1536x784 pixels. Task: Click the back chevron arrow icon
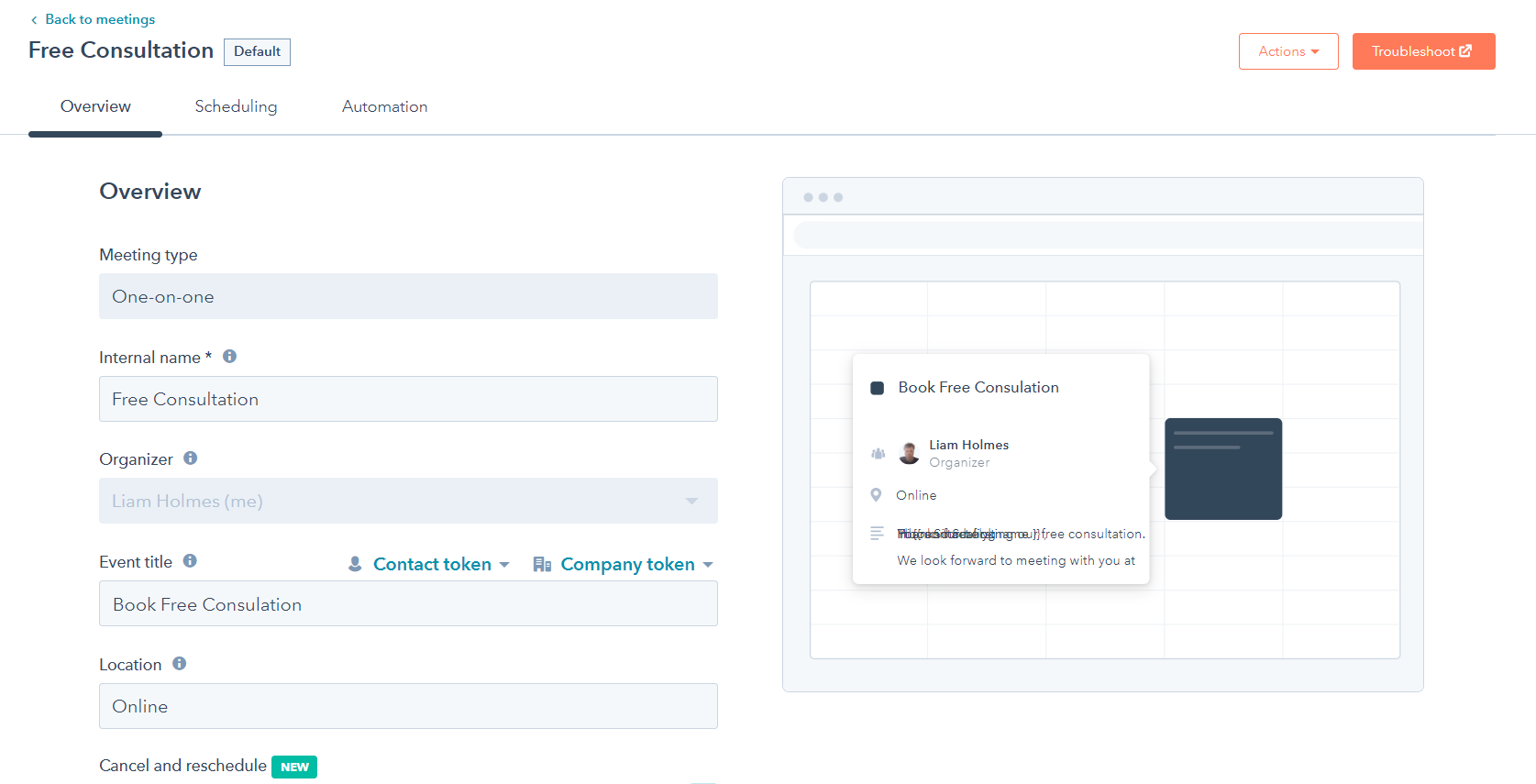(x=34, y=20)
